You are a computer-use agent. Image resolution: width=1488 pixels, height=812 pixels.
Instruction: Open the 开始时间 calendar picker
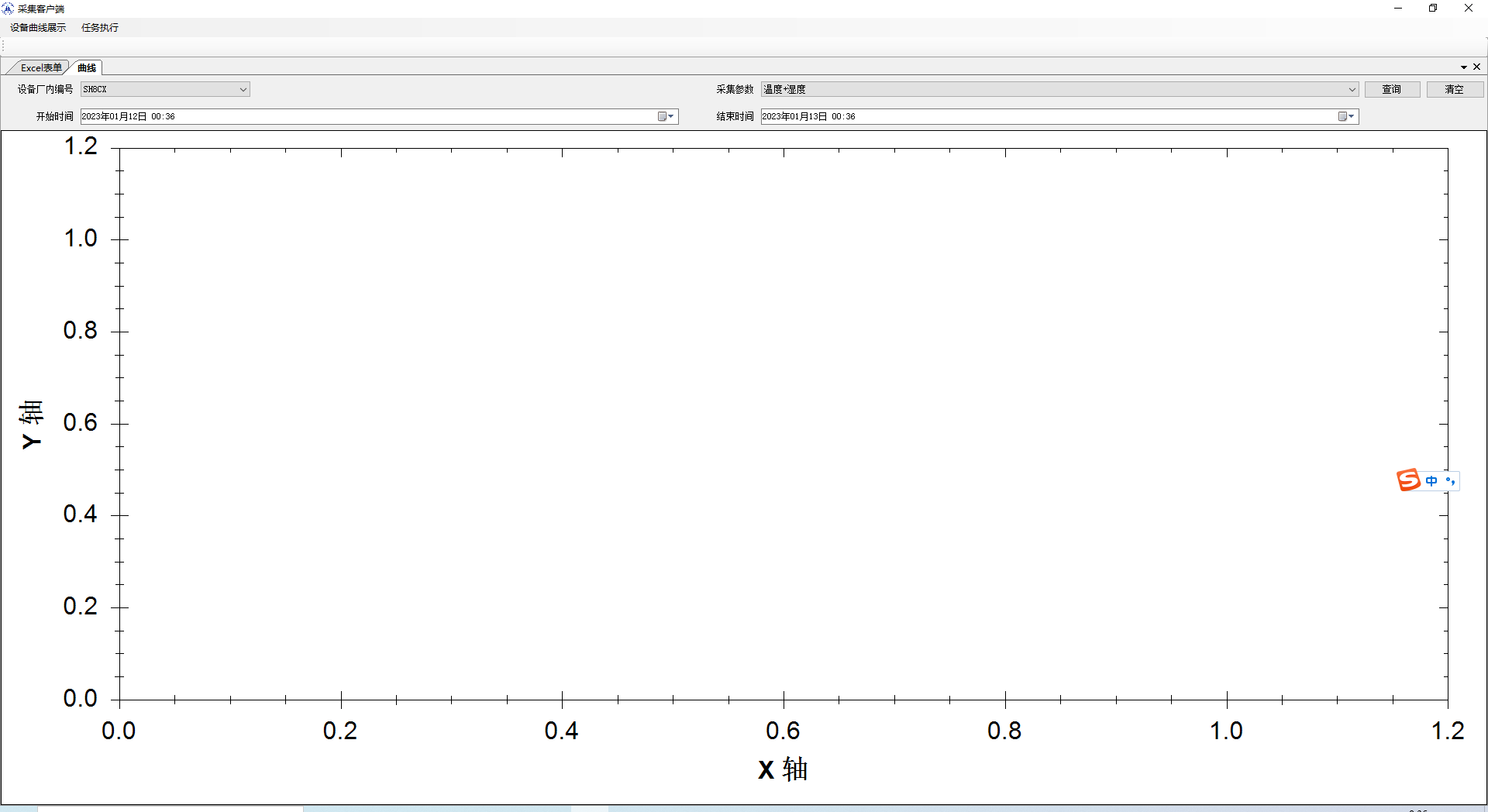pyautogui.click(x=666, y=116)
